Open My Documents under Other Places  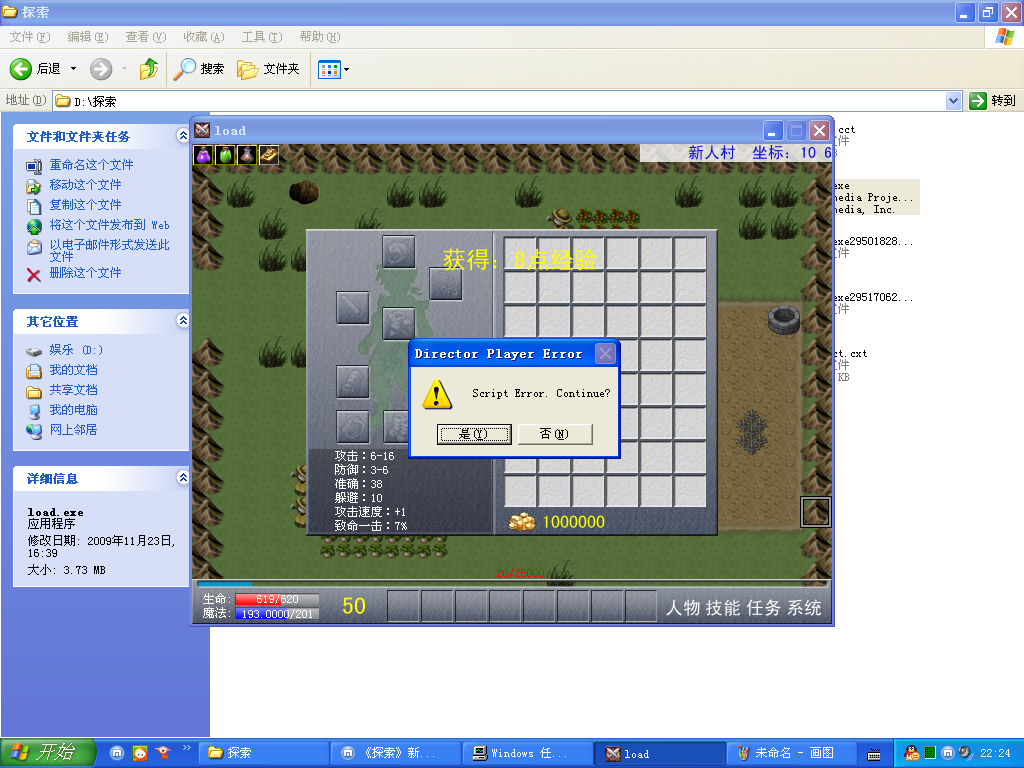(x=73, y=370)
